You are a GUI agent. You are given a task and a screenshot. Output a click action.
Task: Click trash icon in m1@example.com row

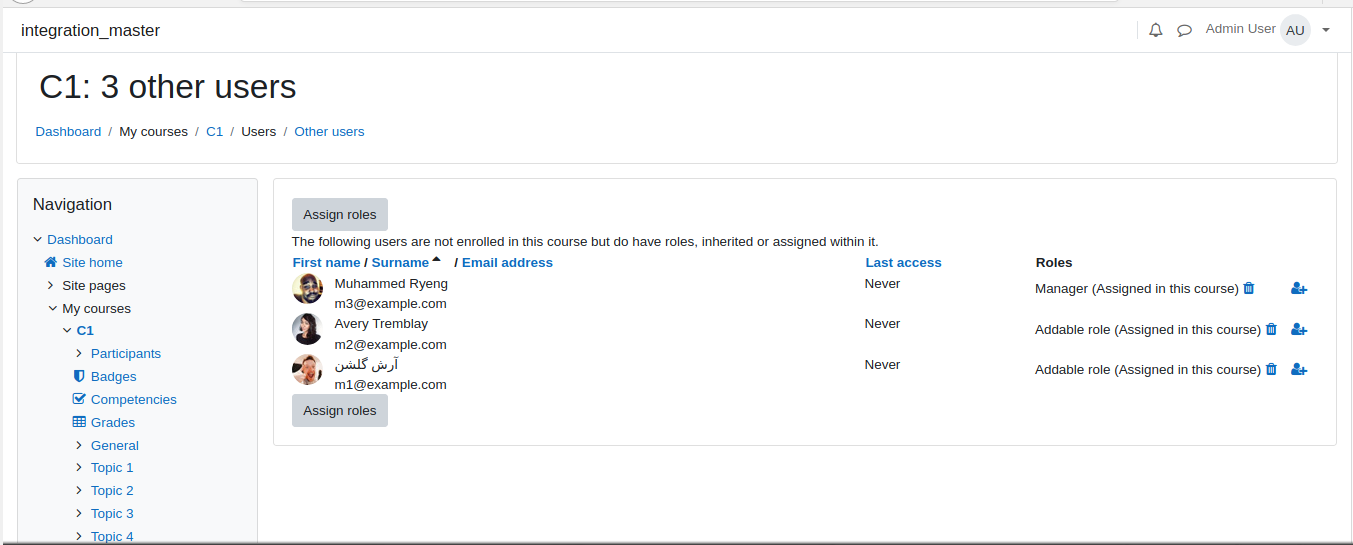pos(1272,369)
